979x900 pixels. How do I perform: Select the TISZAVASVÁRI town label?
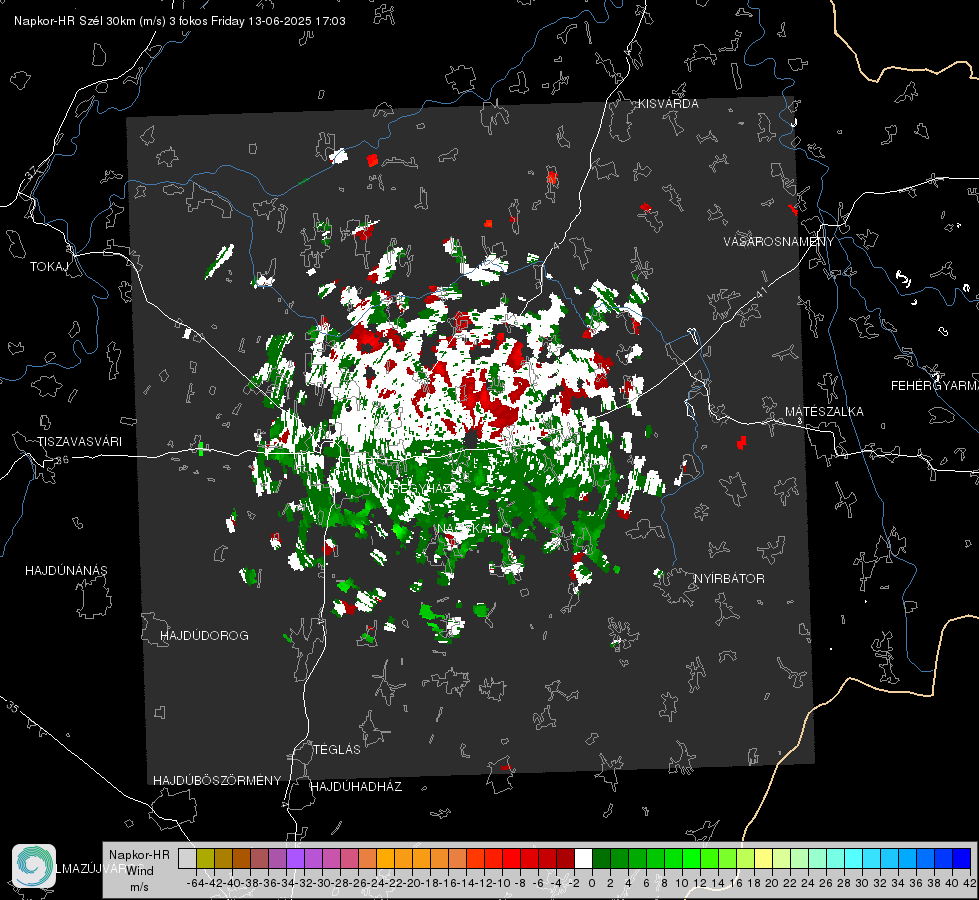coord(79,442)
